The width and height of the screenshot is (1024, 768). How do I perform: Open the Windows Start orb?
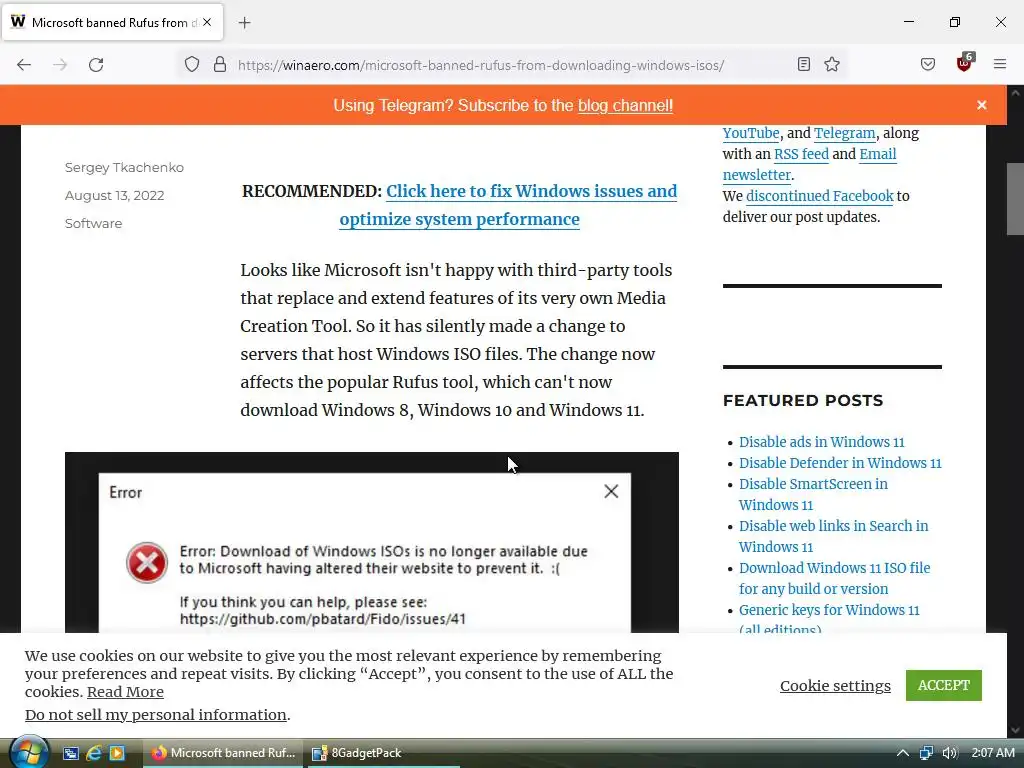coord(28,752)
